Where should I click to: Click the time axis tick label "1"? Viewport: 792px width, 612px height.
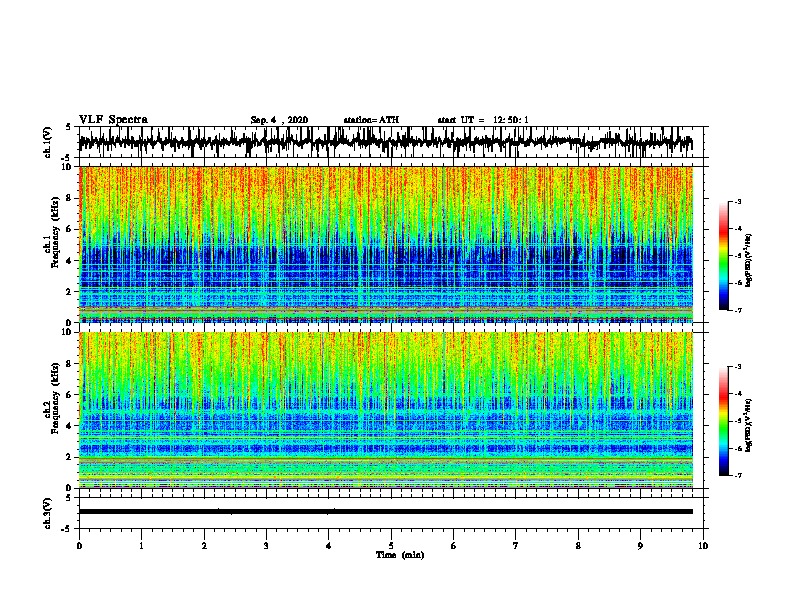click(x=141, y=546)
